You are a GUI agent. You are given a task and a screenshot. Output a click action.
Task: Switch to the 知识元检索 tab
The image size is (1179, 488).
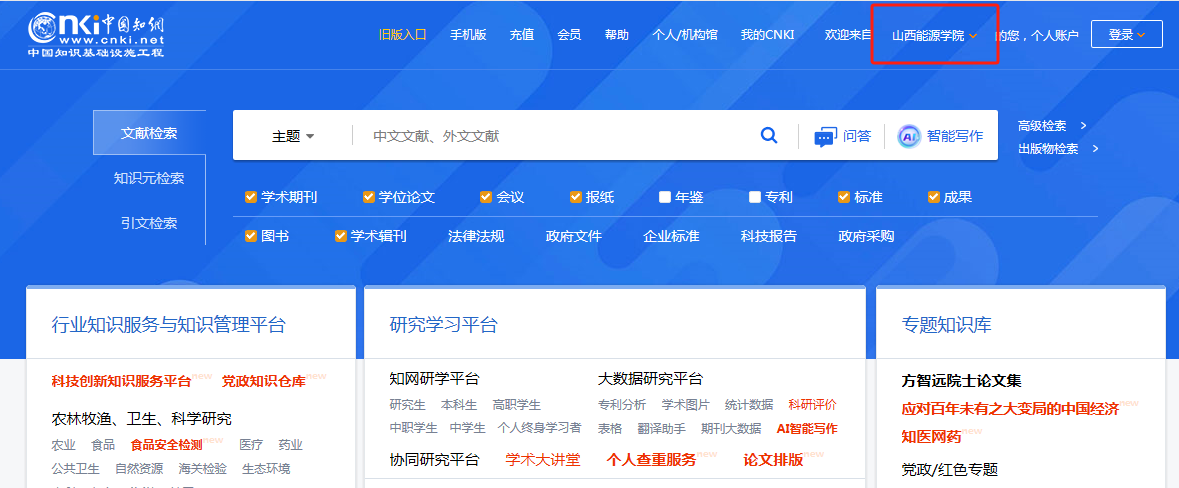point(149,178)
